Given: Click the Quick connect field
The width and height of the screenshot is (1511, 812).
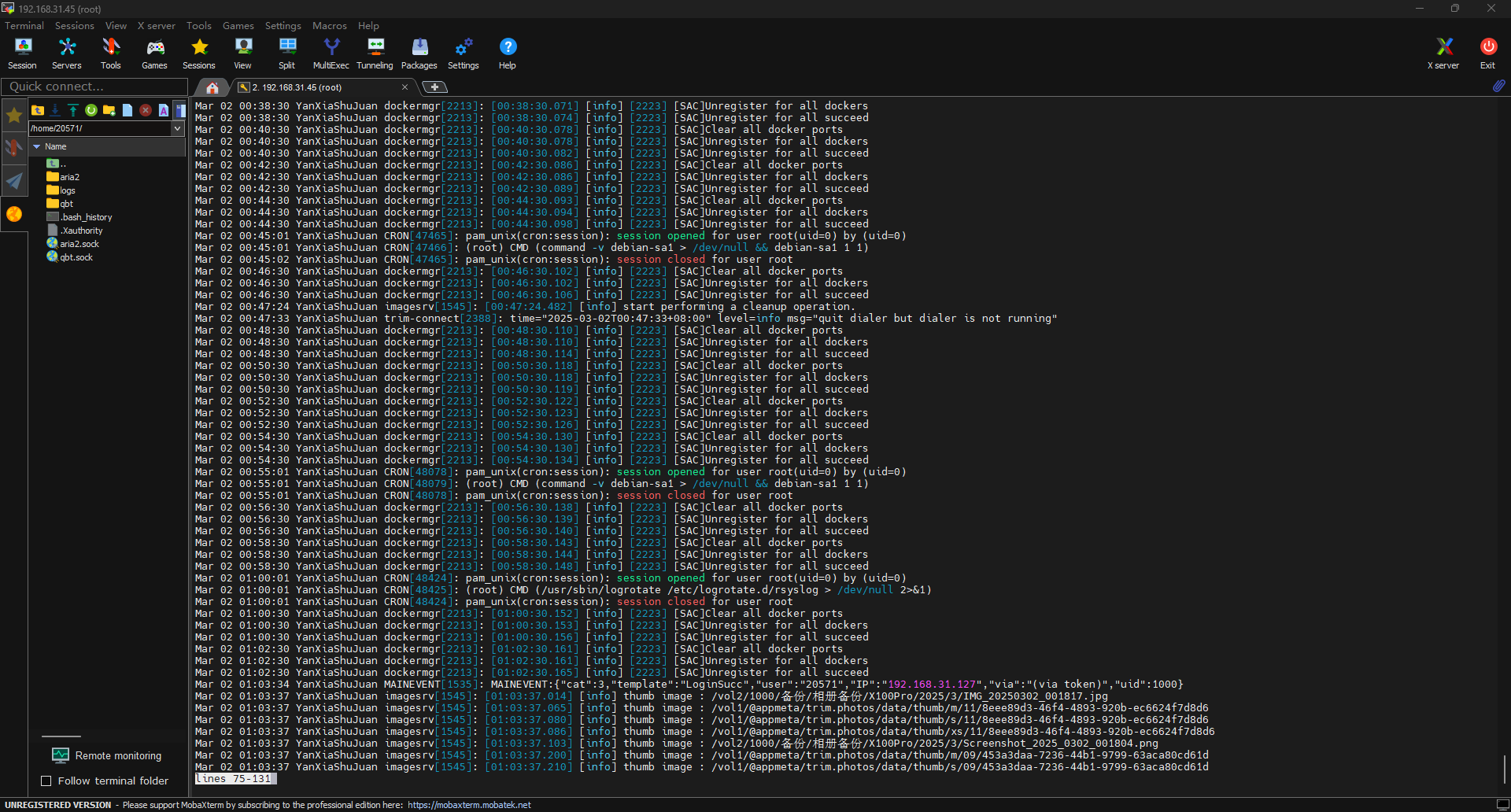Looking at the screenshot, I should click(94, 87).
